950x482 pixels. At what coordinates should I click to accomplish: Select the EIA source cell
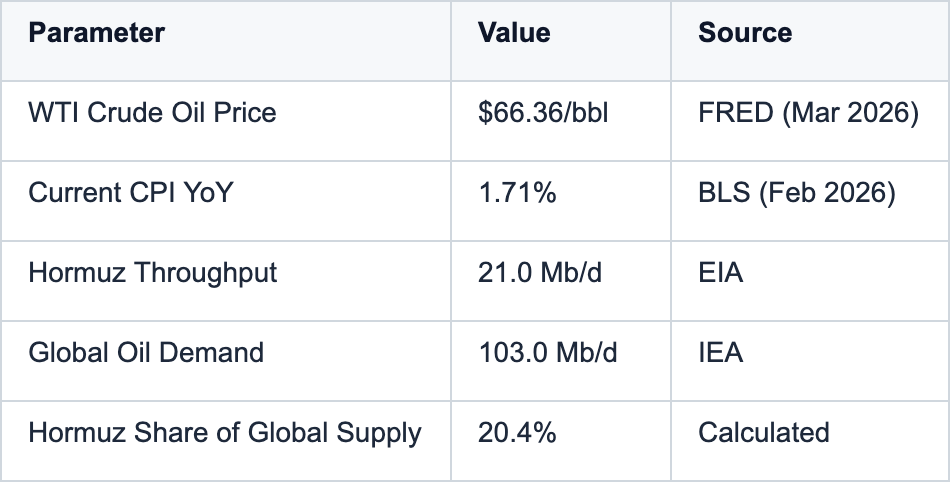pos(720,273)
